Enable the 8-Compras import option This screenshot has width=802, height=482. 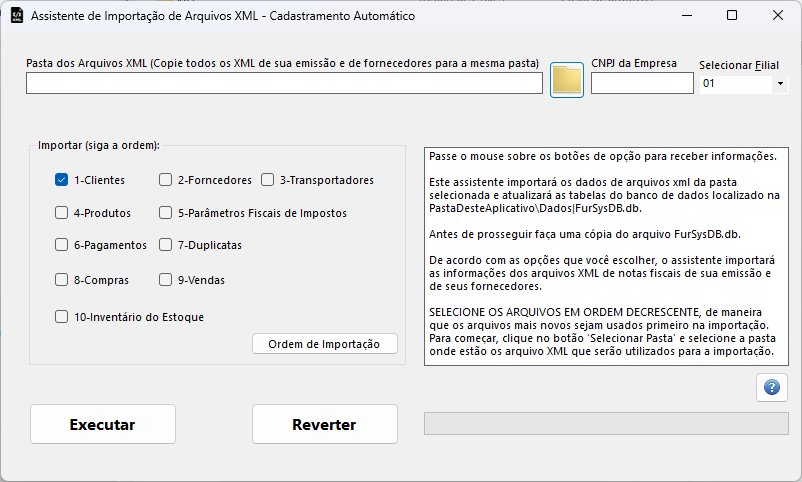(62, 280)
